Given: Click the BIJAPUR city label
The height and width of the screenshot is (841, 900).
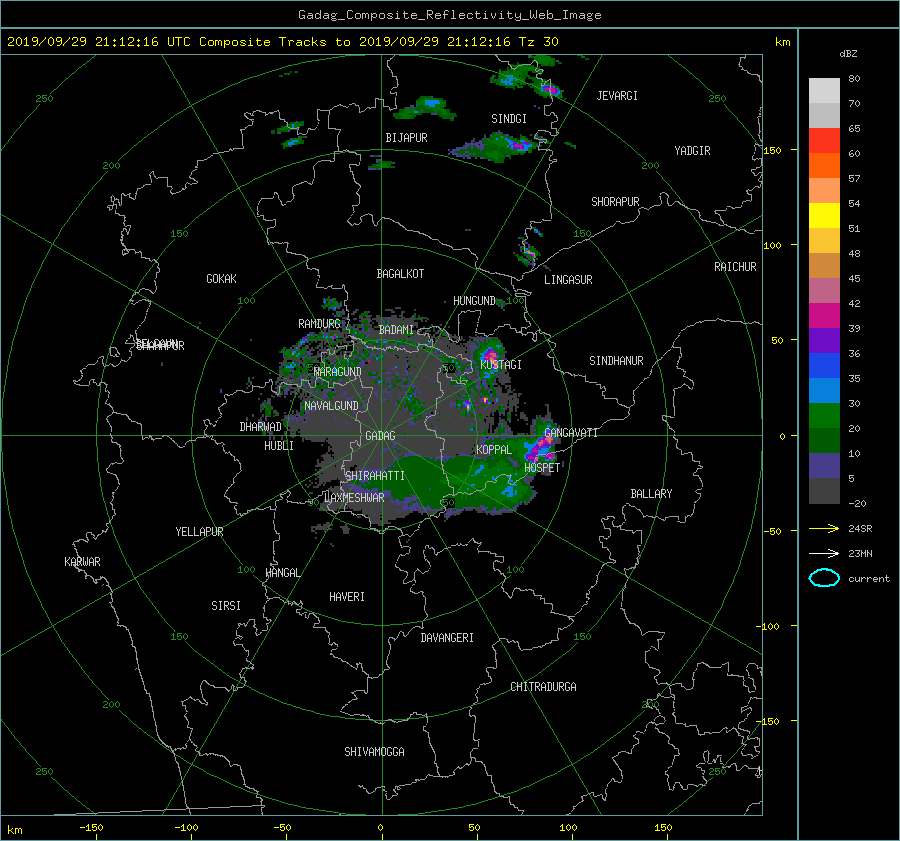Looking at the screenshot, I should pyautogui.click(x=406, y=138).
